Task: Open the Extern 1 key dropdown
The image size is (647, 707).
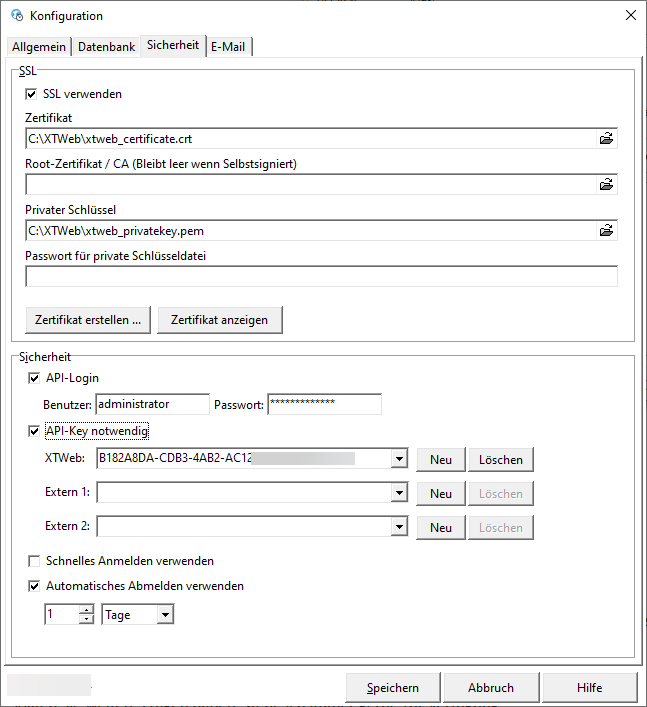Action: pyautogui.click(x=399, y=493)
